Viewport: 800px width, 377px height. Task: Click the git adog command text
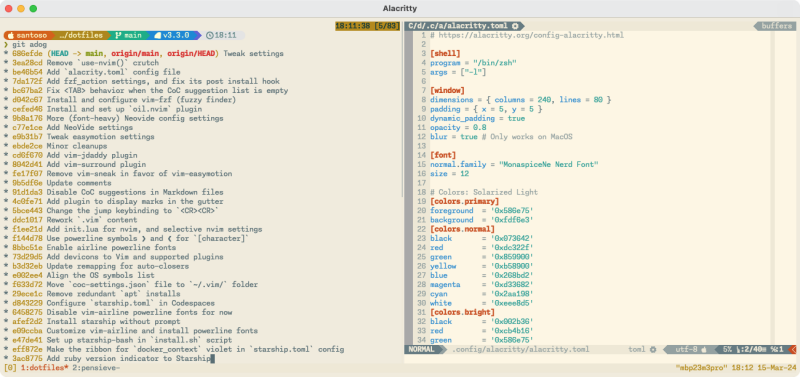pos(30,45)
